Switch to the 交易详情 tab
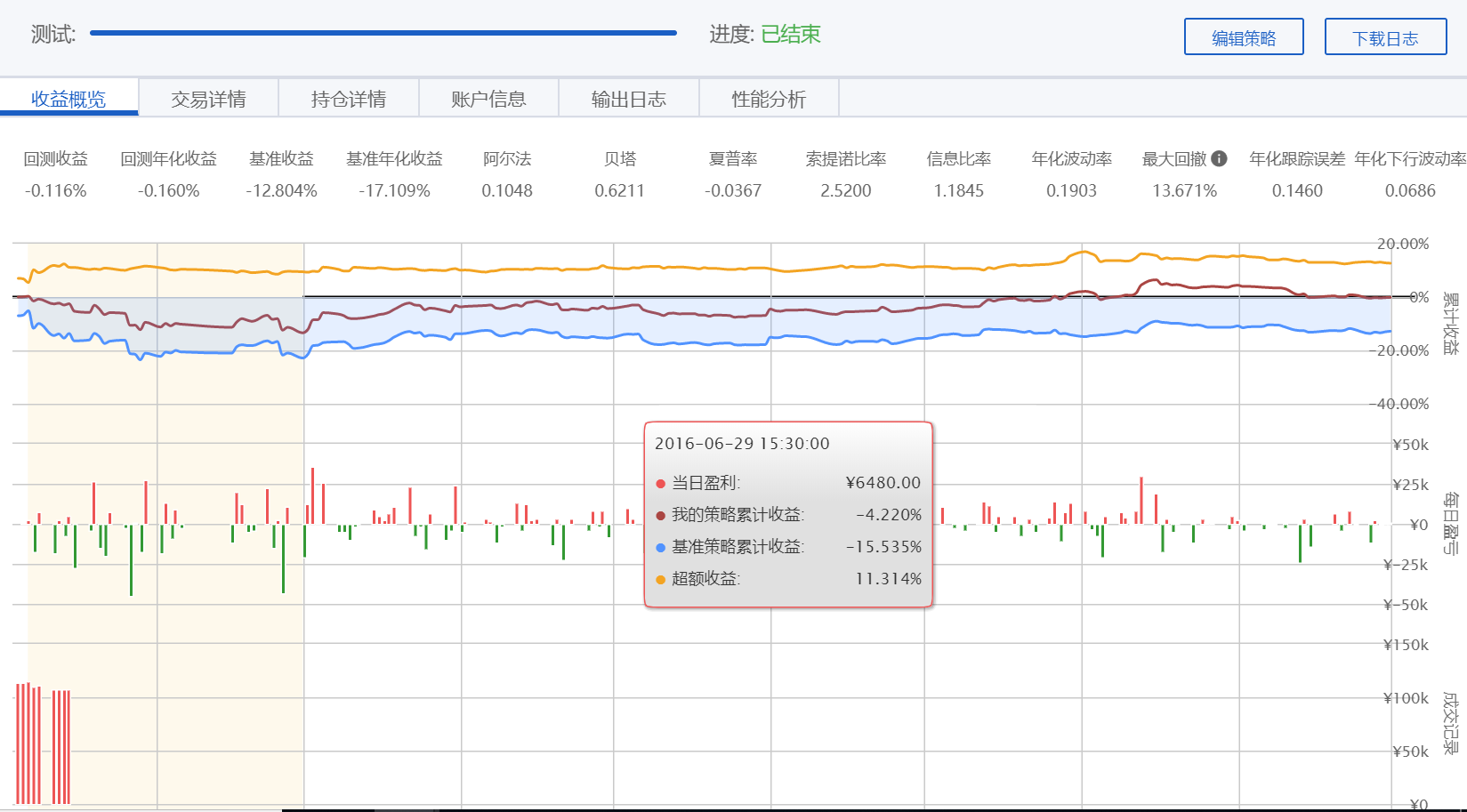The image size is (1467, 812). (208, 99)
